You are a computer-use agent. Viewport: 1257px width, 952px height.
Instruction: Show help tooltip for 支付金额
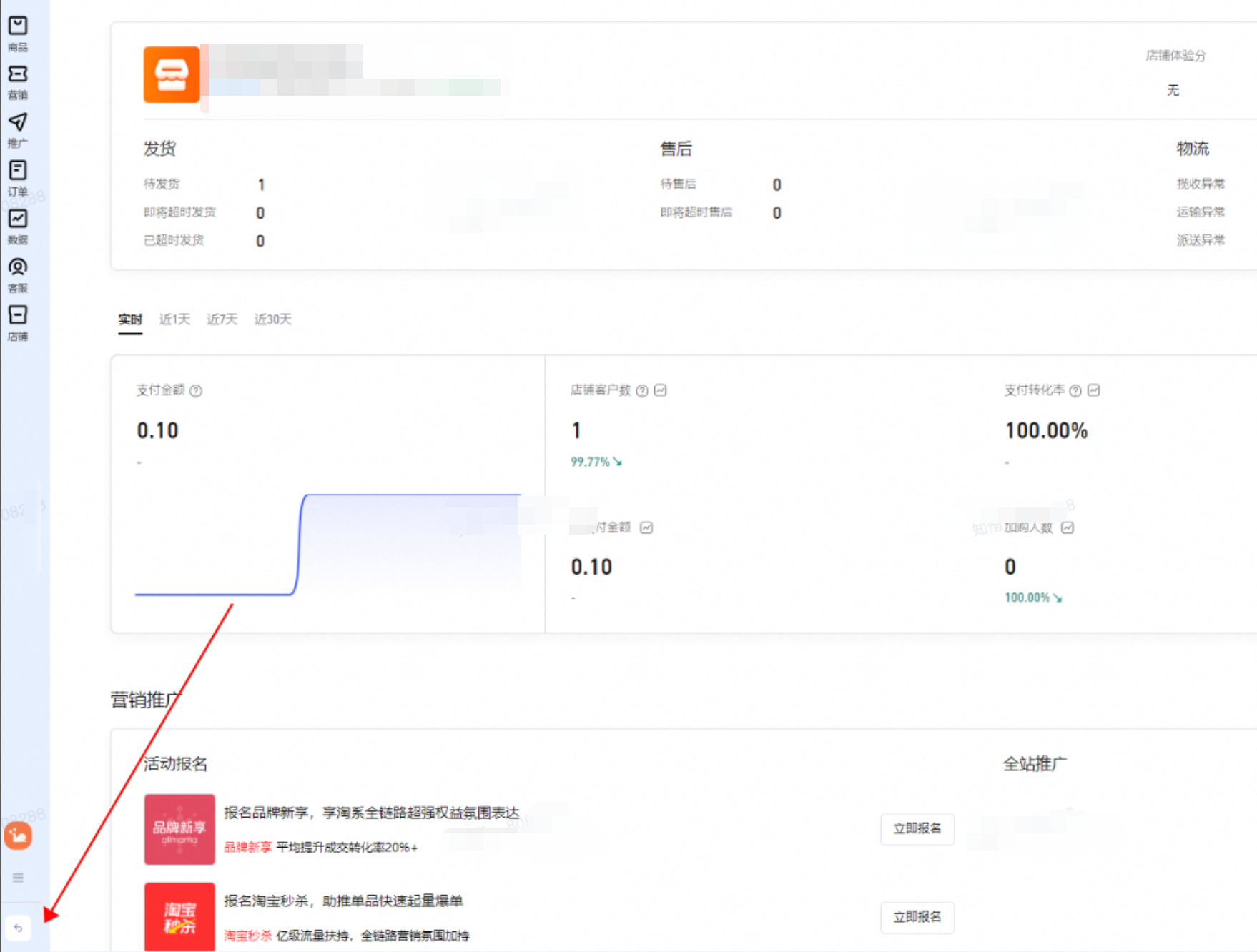[196, 390]
